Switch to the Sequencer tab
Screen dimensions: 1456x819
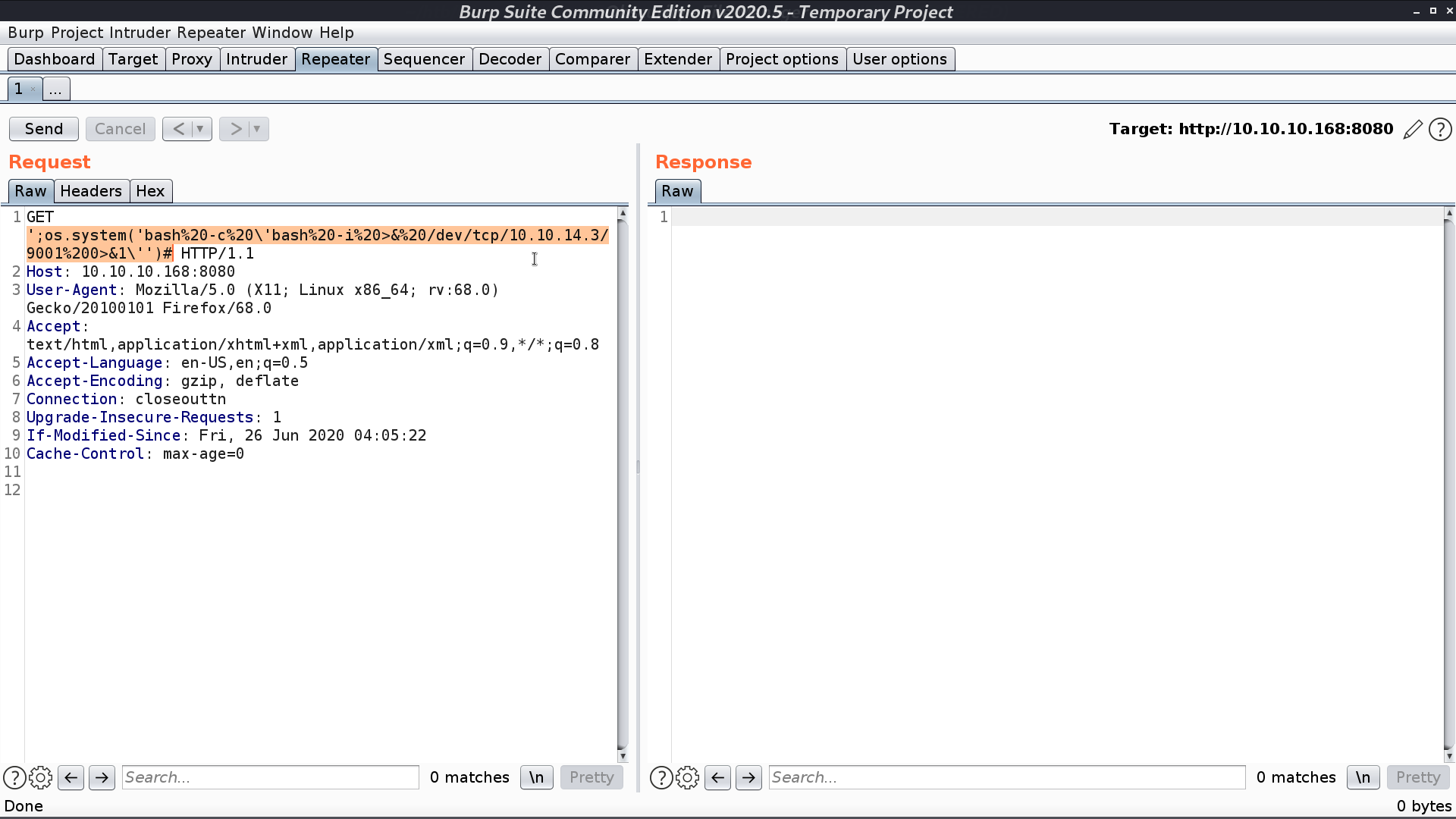(425, 59)
